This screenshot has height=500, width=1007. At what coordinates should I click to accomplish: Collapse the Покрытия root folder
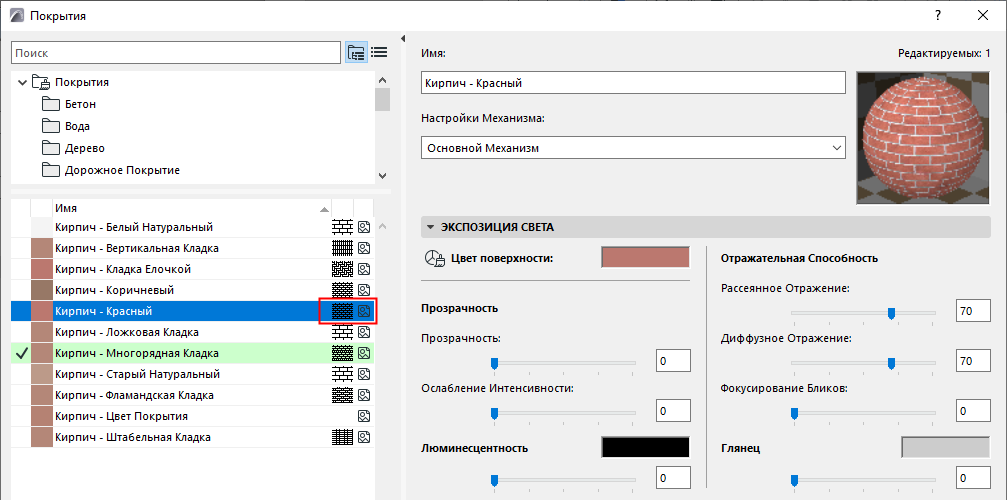(x=22, y=82)
